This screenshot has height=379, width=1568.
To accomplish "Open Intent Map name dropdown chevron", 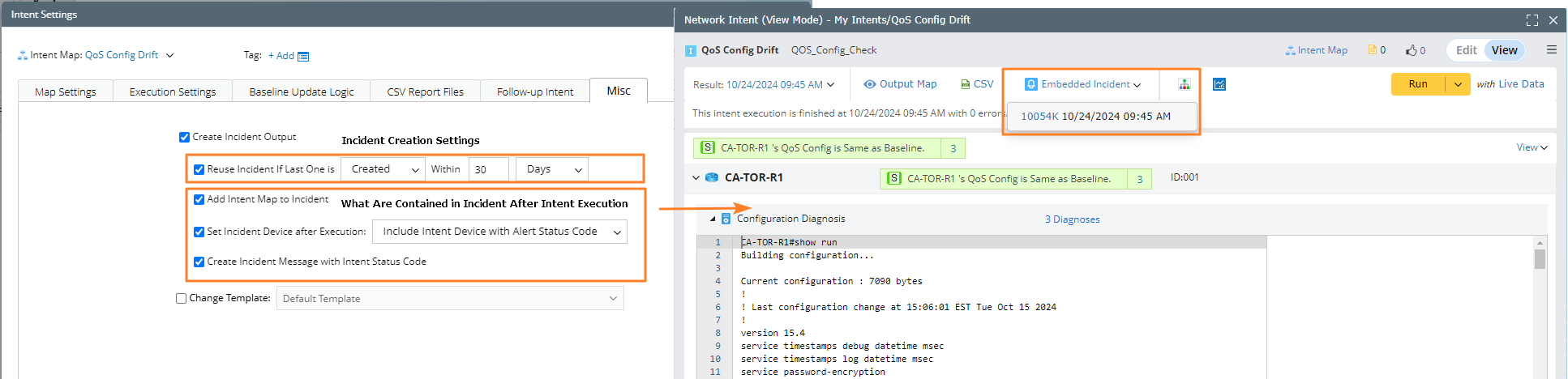I will [169, 55].
